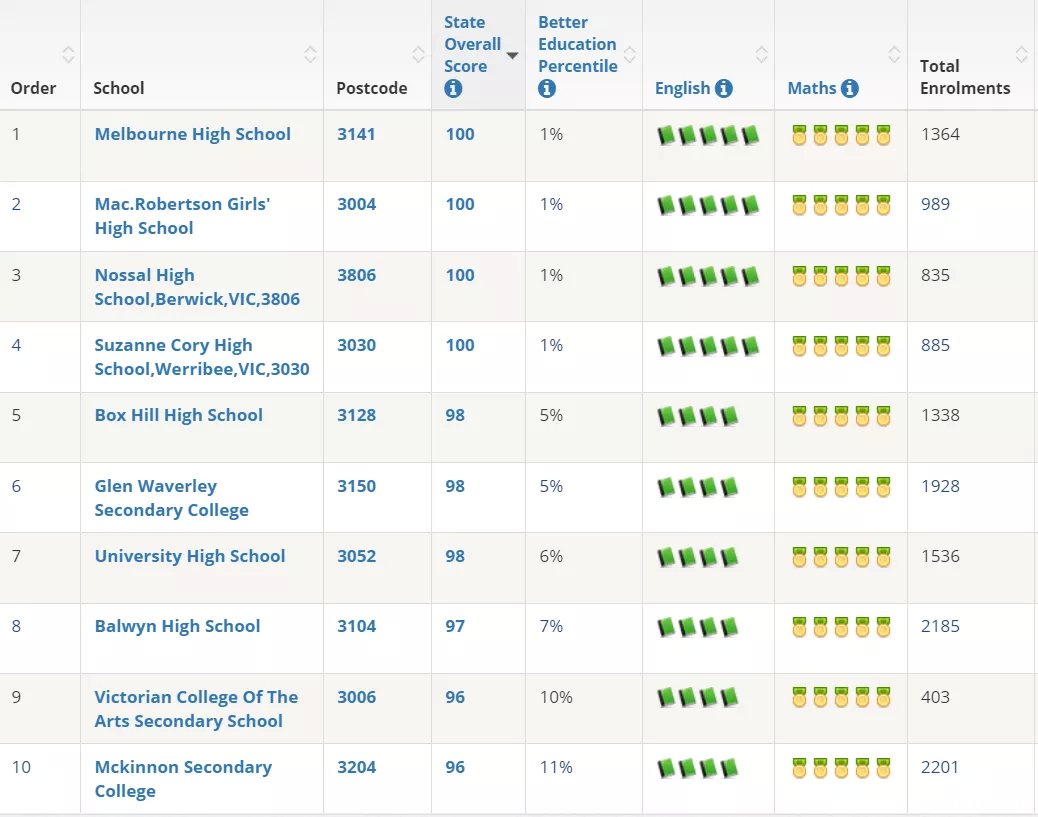
Task: Click Mac.Robertson Girls' Maths medal icons
Action: (x=841, y=205)
